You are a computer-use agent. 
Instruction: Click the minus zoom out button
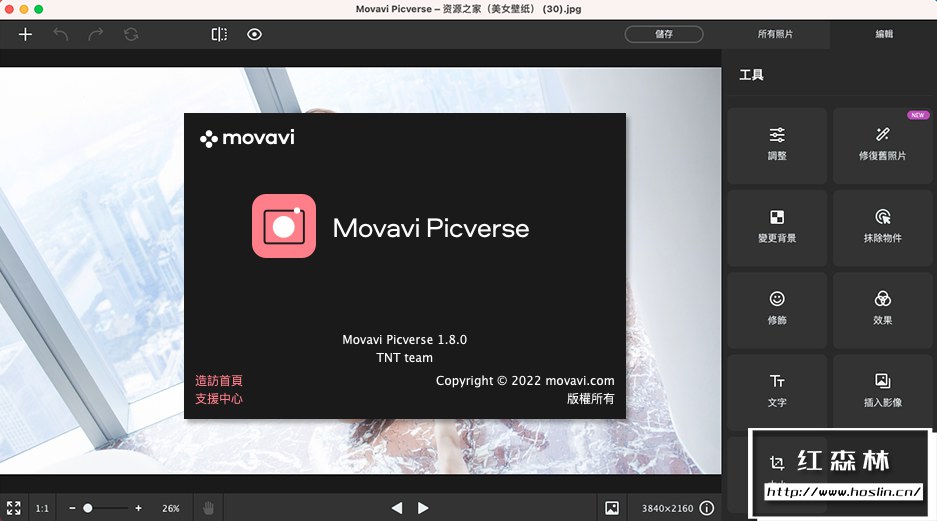pos(72,508)
